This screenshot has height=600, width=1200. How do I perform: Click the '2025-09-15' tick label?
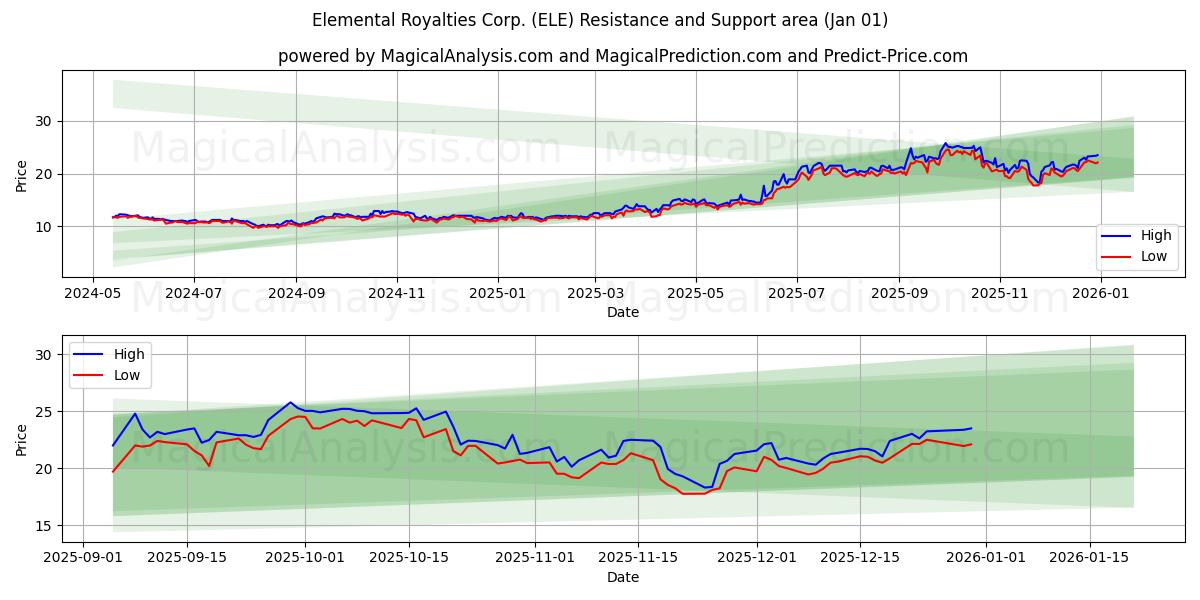pos(186,559)
